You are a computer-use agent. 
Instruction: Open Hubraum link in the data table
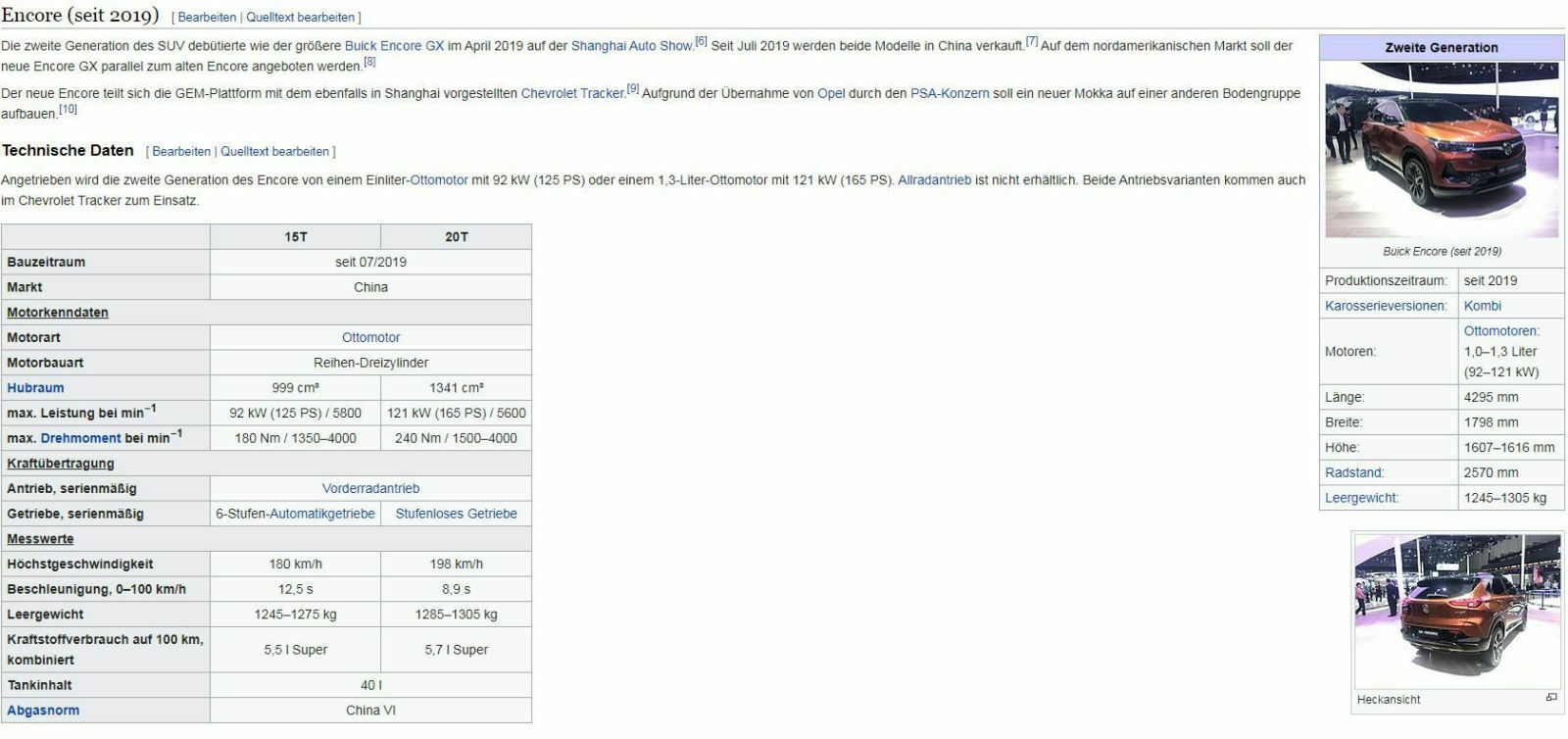35,388
